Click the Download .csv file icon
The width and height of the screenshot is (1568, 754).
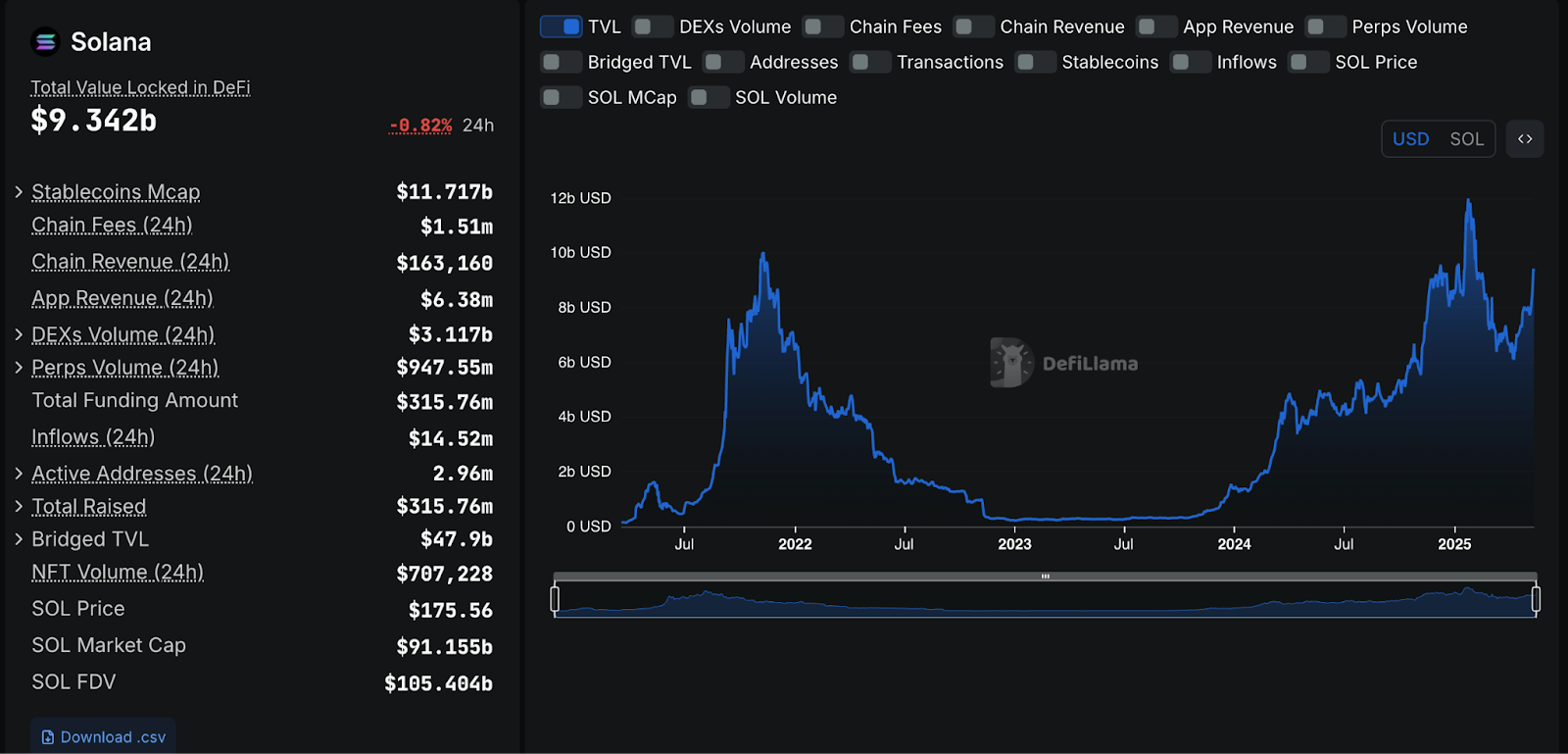point(48,737)
